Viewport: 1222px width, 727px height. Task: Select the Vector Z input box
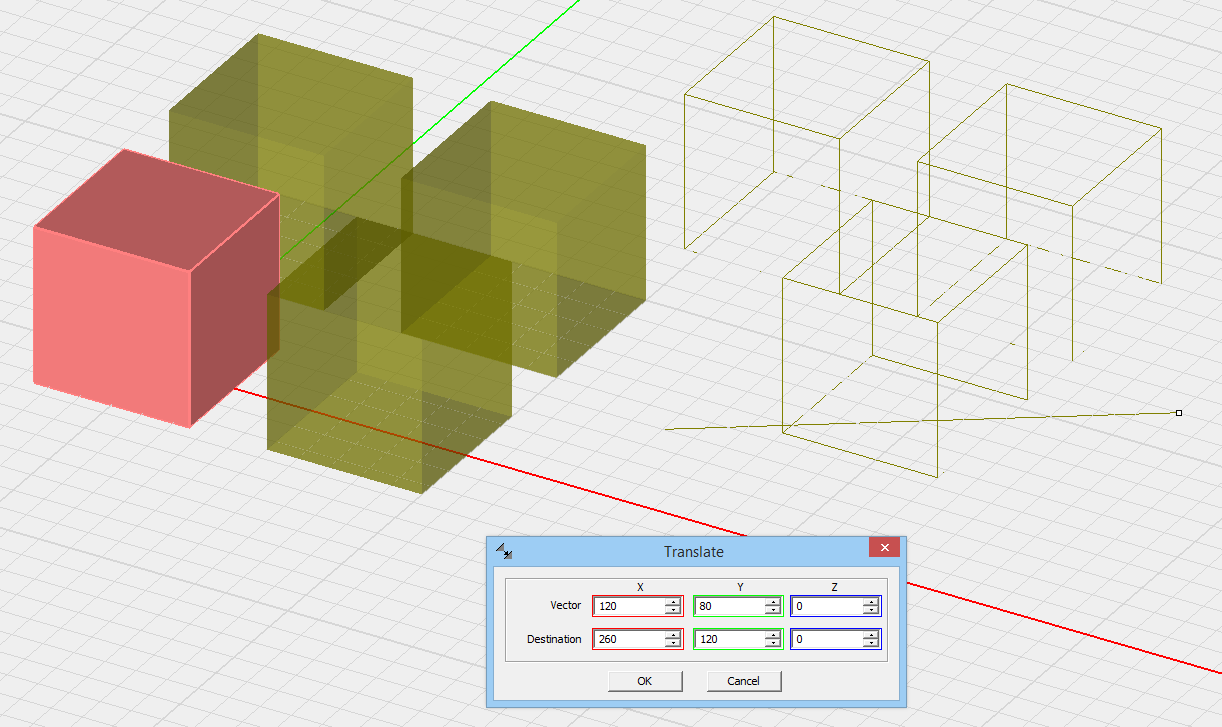coord(825,606)
